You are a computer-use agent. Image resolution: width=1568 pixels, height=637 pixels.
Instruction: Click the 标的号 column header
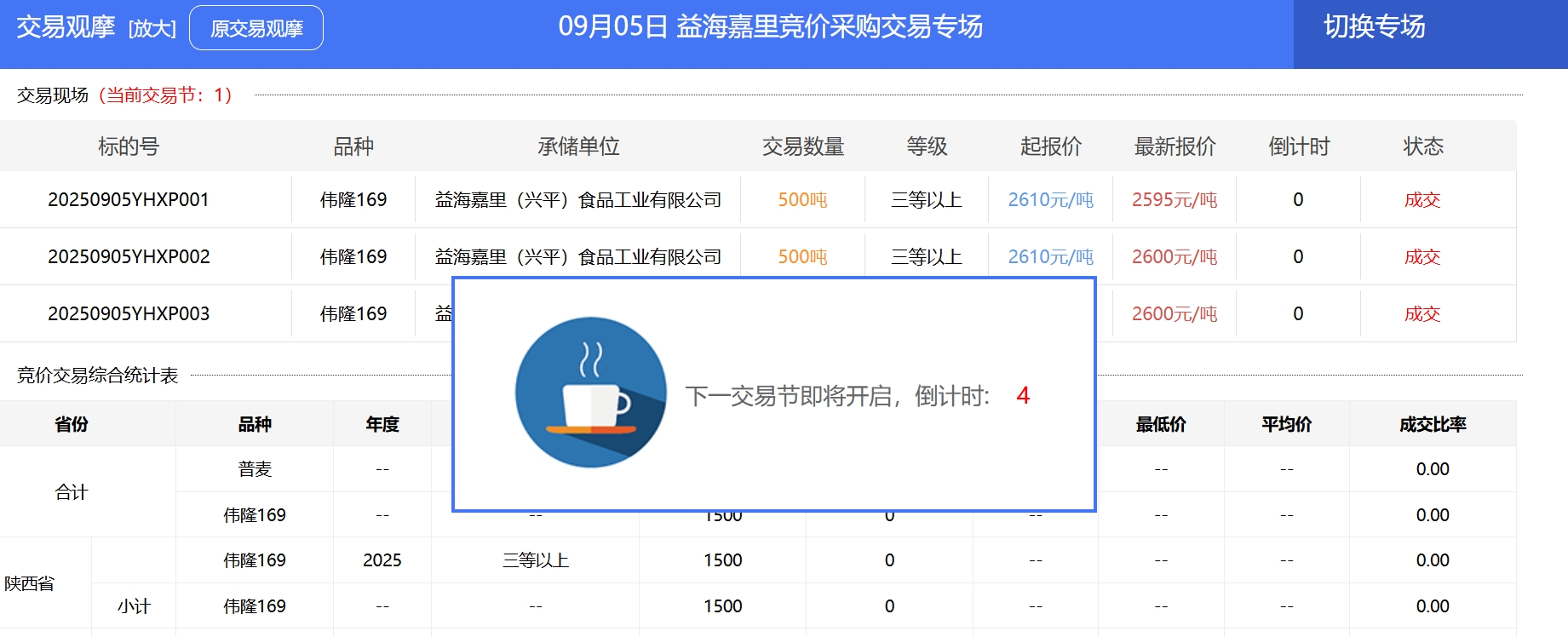pyautogui.click(x=129, y=146)
